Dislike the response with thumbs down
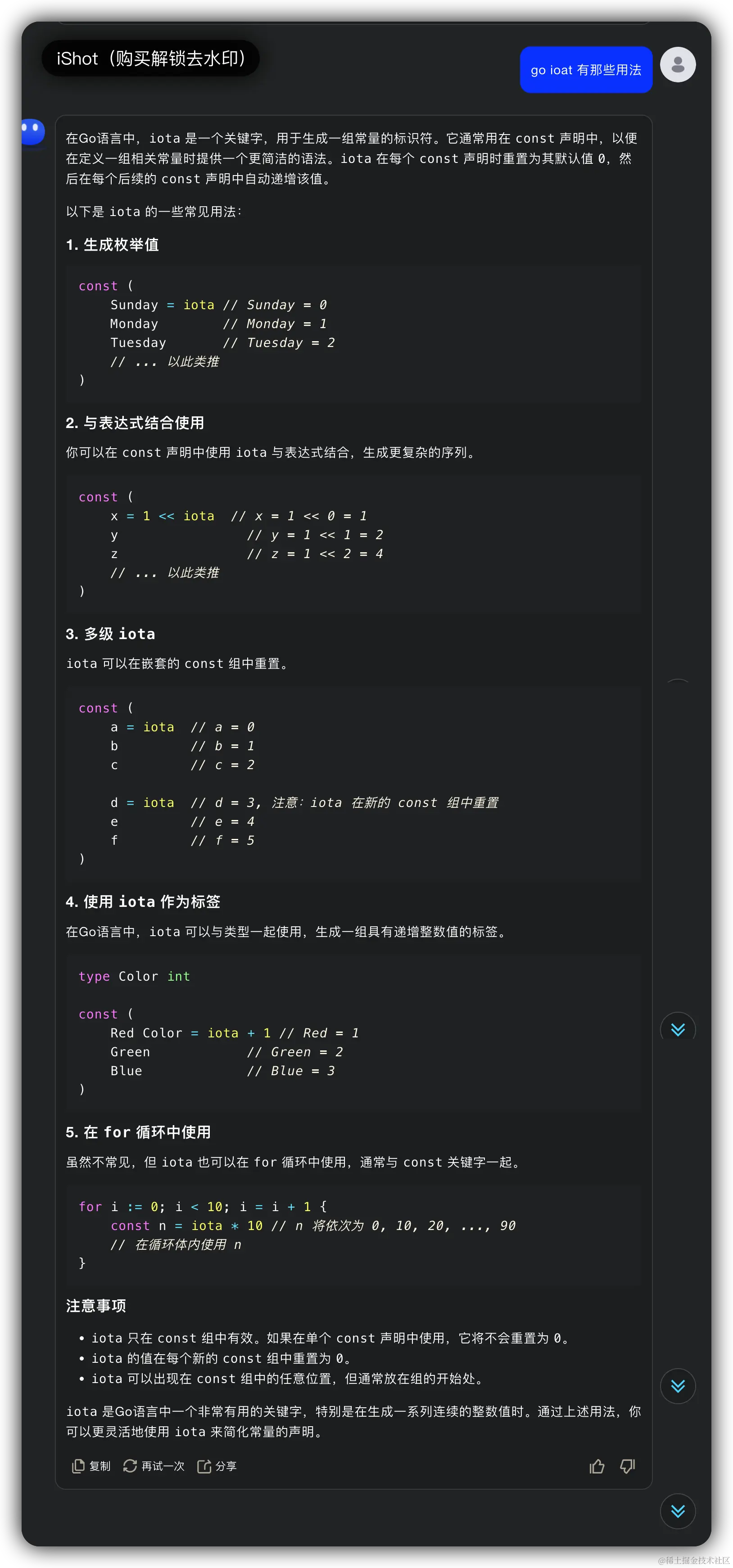 pyautogui.click(x=628, y=1466)
